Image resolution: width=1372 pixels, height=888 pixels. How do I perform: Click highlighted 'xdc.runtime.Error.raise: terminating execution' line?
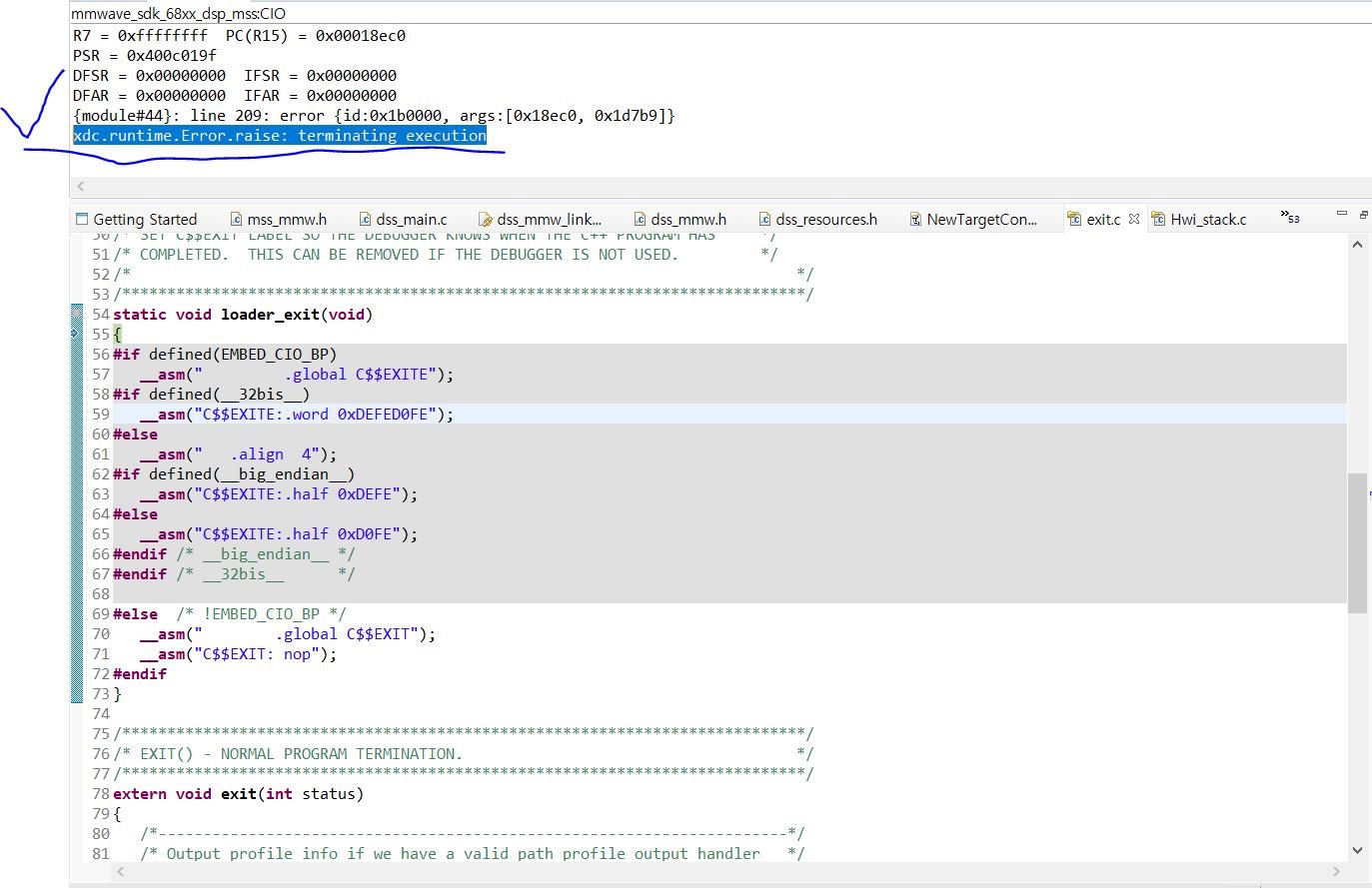[x=280, y=135]
